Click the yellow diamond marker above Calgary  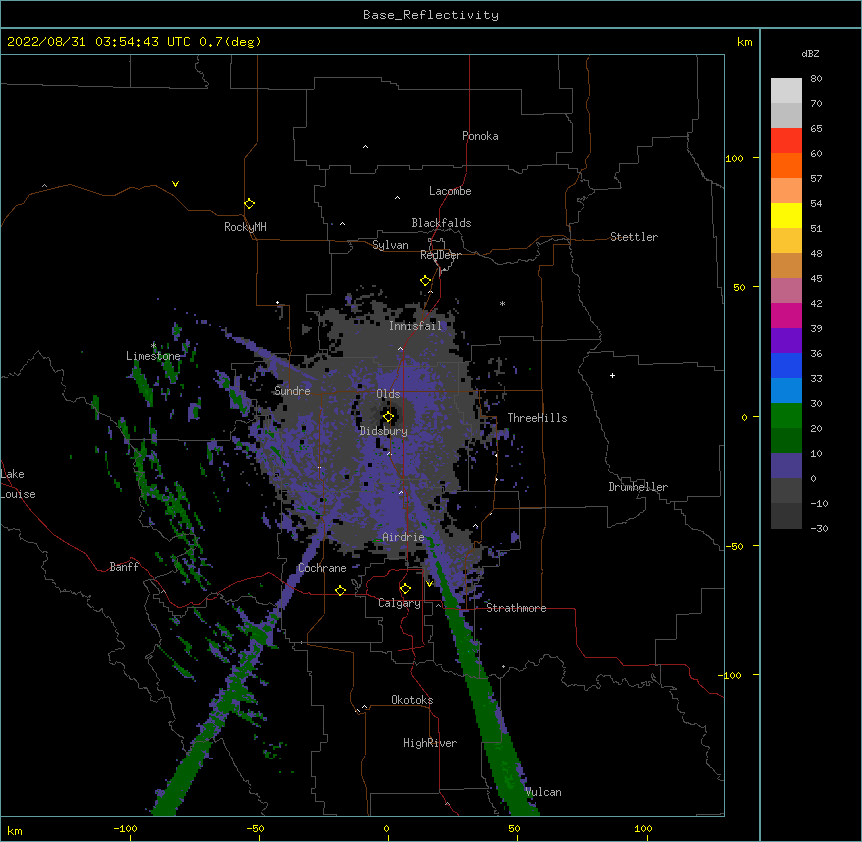[405, 588]
